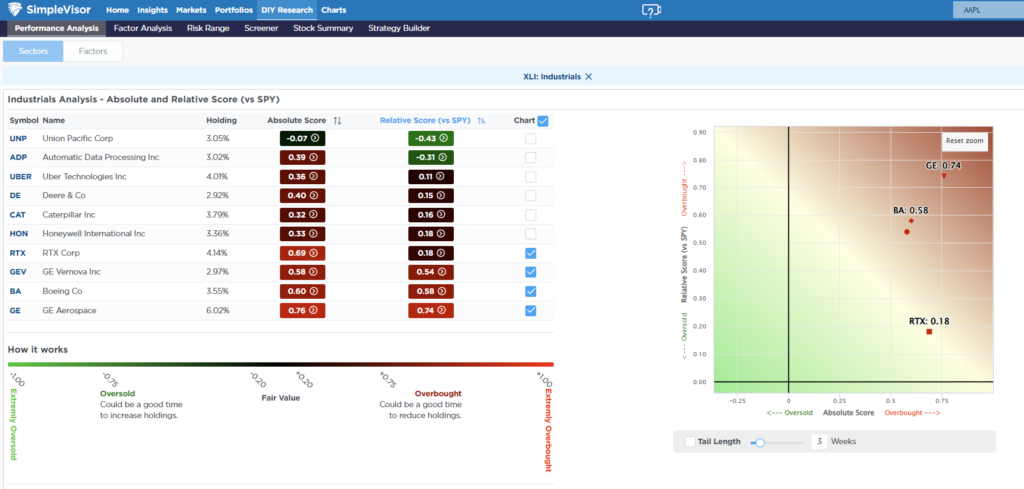Viewport: 1024px width, 489px height.
Task: Expand BA relative score 0.58 badge
Action: [x=431, y=291]
